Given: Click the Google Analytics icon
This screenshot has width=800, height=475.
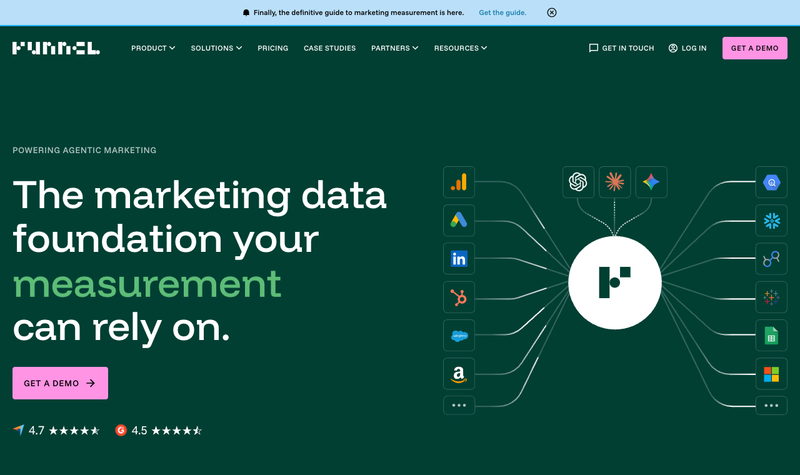Looking at the screenshot, I should pyautogui.click(x=459, y=182).
